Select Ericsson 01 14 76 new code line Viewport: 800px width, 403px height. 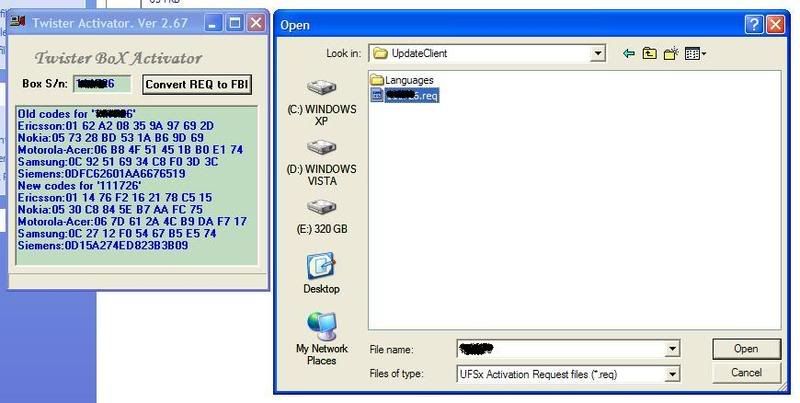point(115,198)
